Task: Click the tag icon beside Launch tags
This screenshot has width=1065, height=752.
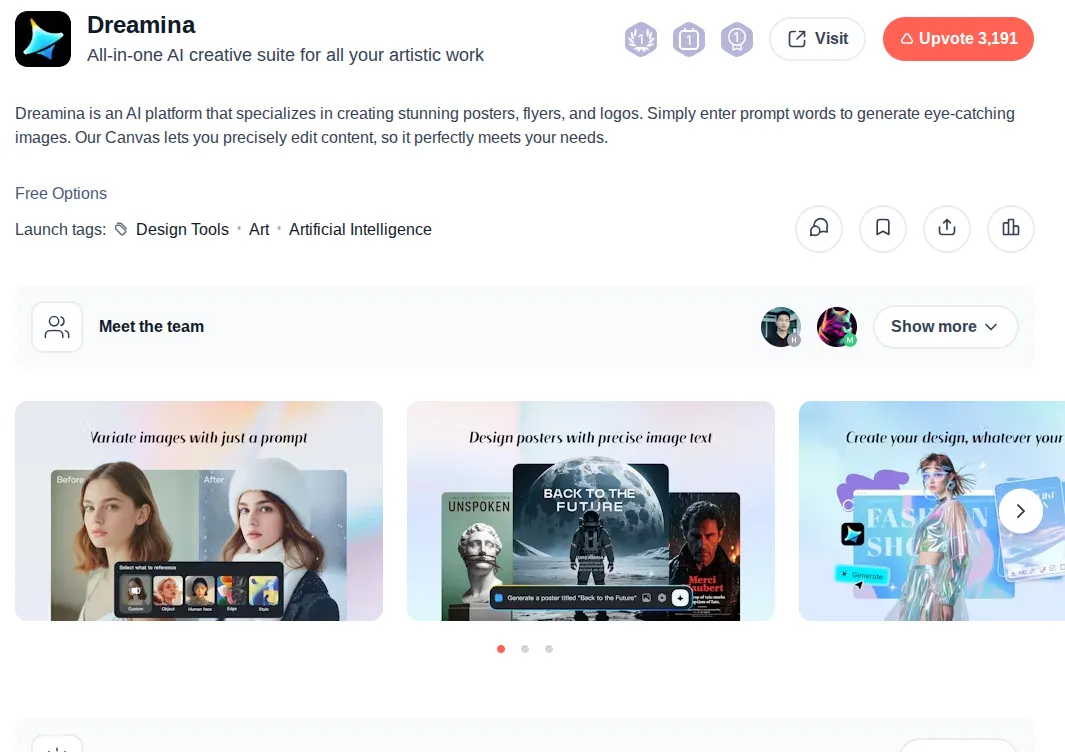Action: (121, 230)
